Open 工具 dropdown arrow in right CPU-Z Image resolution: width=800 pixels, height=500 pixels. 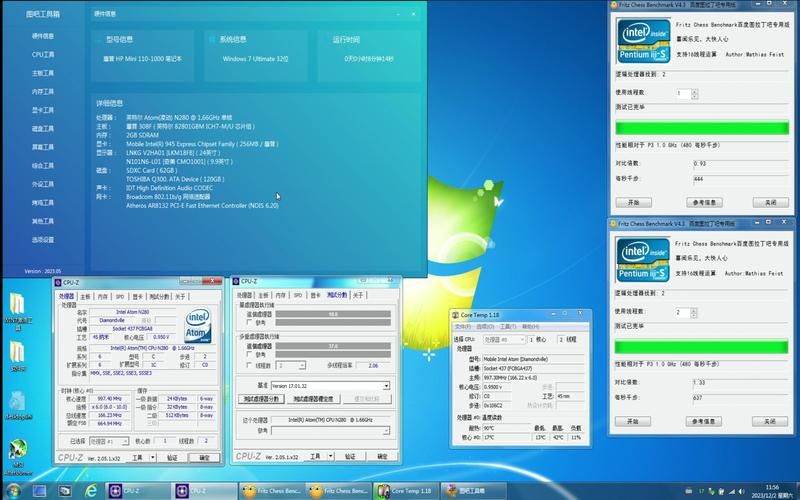(331, 457)
